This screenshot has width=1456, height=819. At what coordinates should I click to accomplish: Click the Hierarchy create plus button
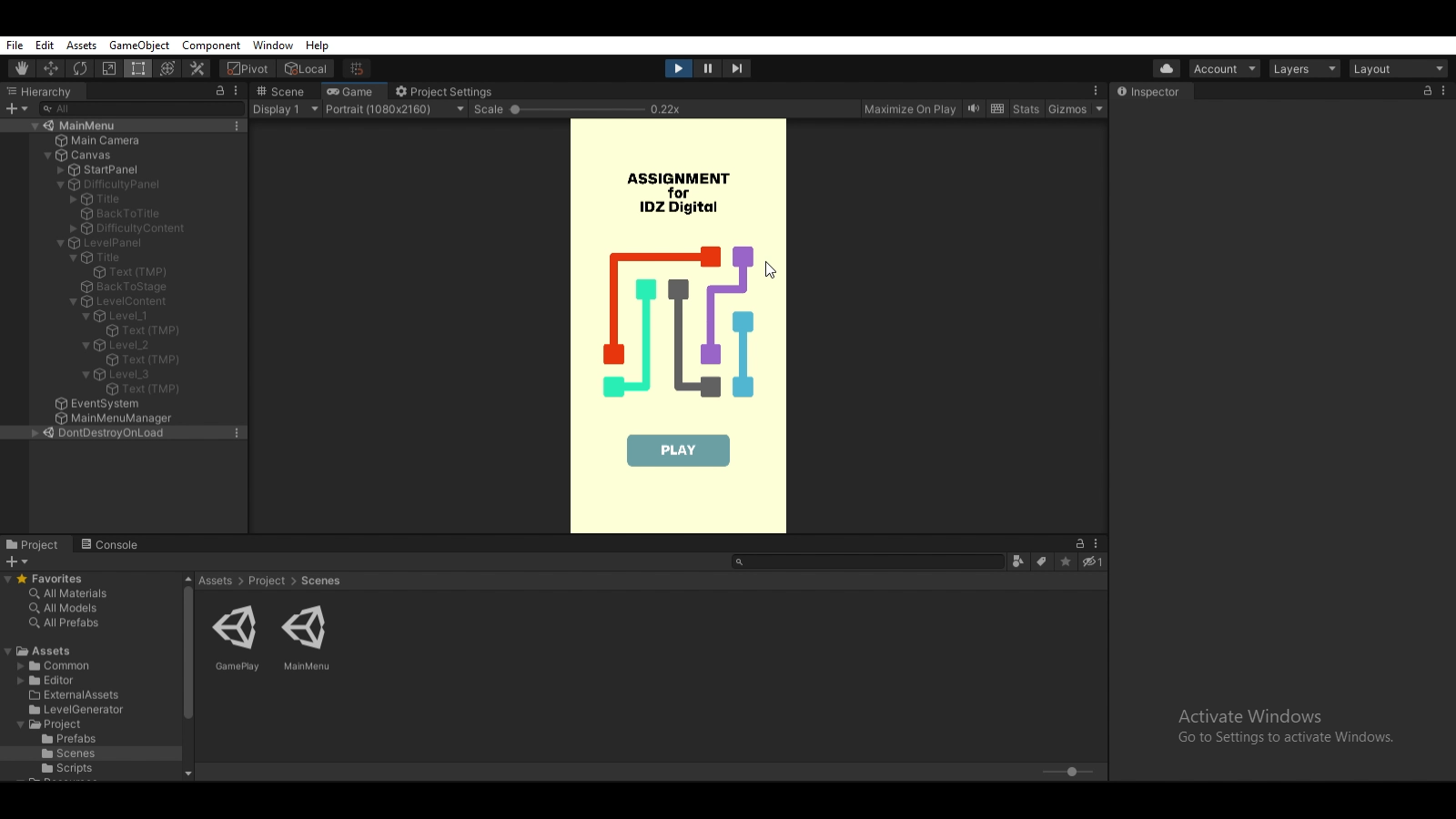(16, 108)
